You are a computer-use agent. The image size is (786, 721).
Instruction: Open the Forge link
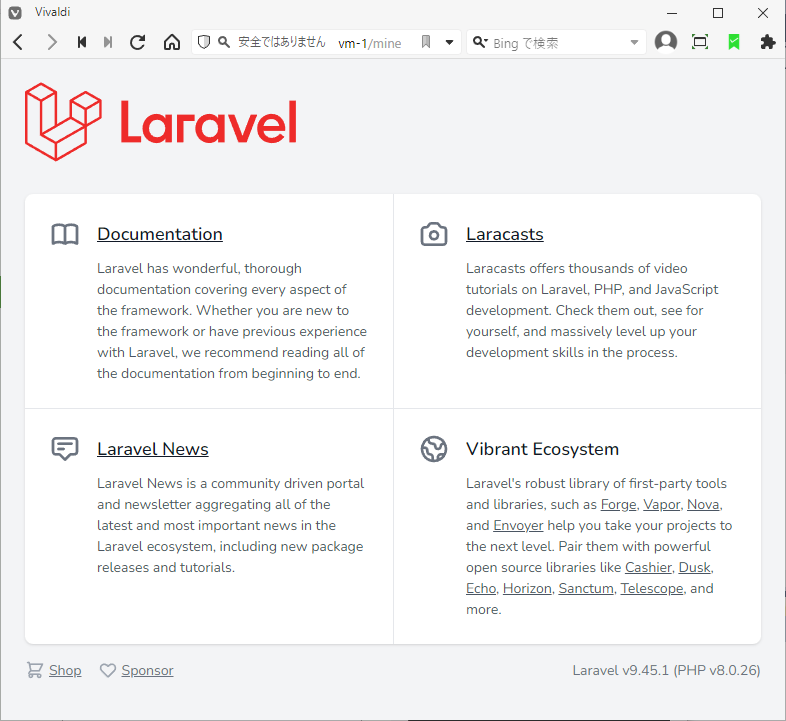619,504
